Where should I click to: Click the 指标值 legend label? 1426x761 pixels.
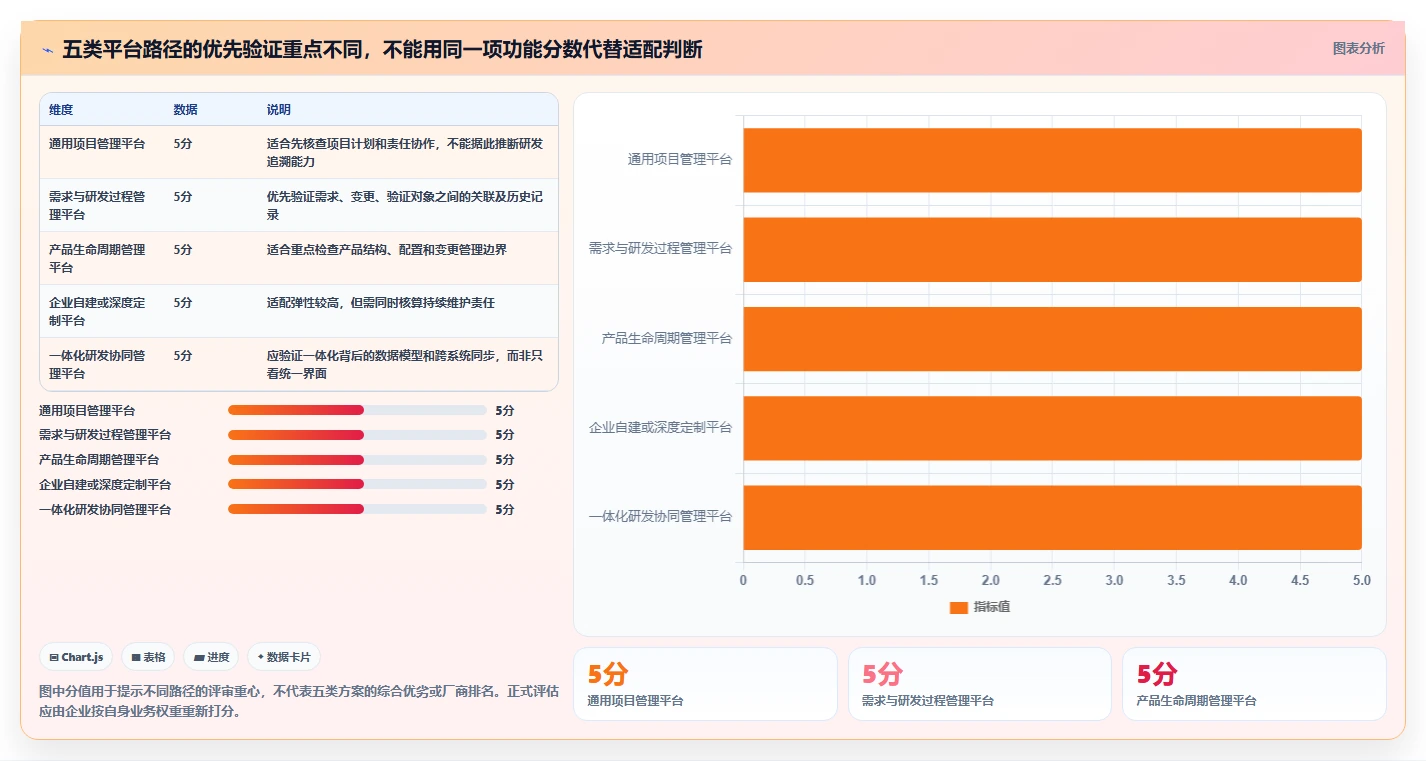tap(992, 607)
